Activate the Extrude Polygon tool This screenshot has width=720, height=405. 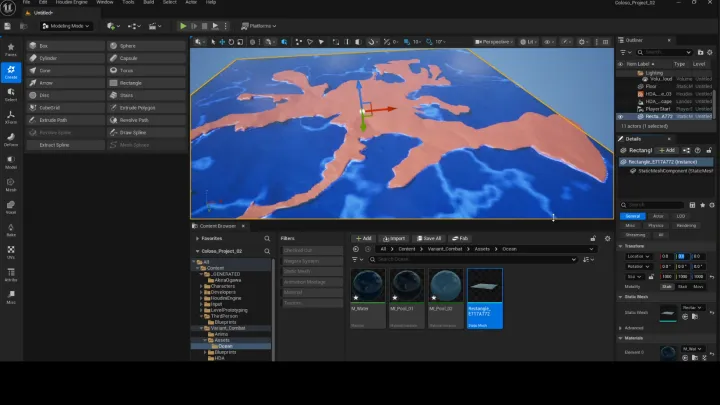click(x=146, y=108)
